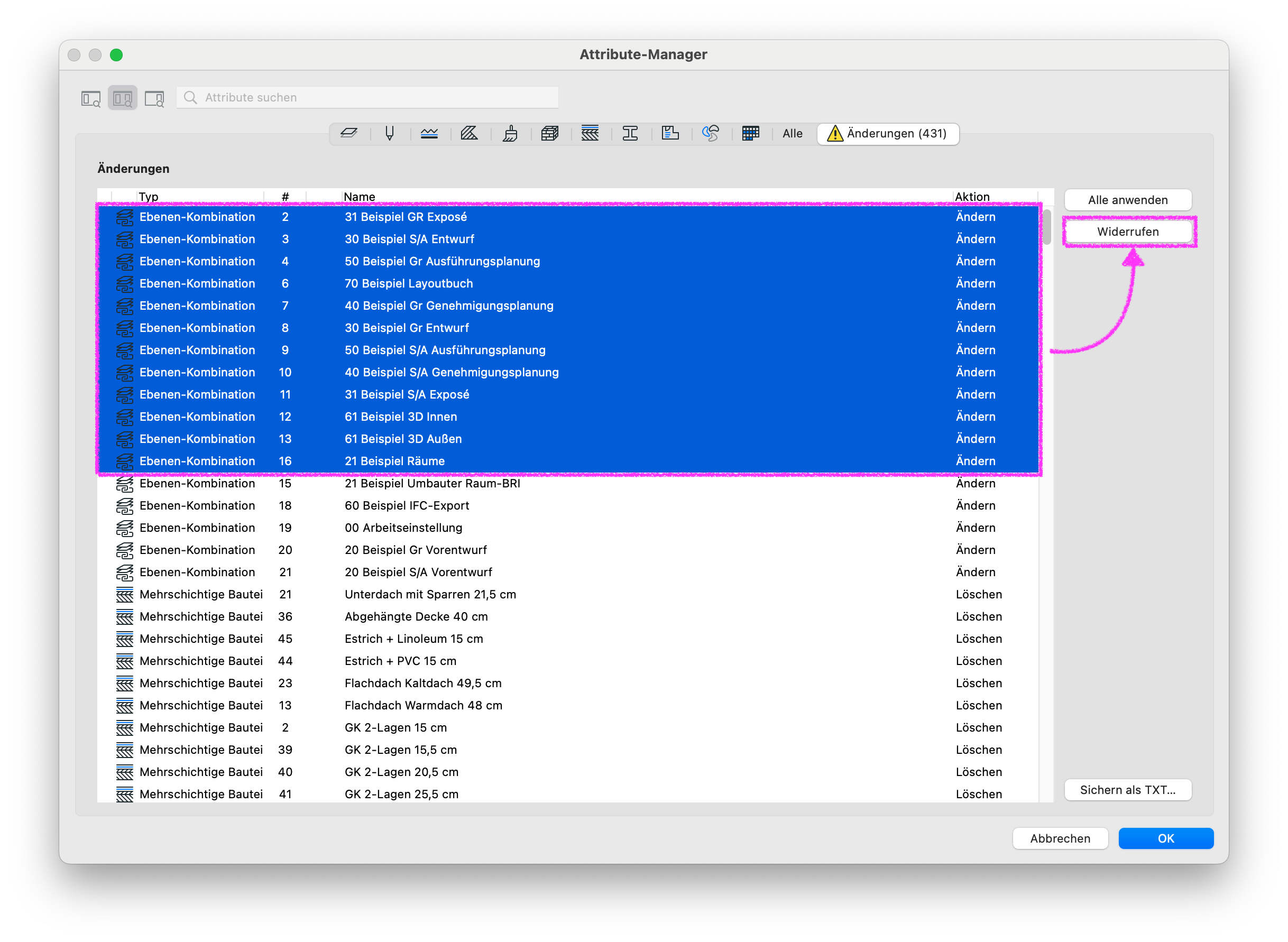Select row GK 2-Lagen 15 cm
The width and height of the screenshot is (1288, 942).
[x=568, y=728]
